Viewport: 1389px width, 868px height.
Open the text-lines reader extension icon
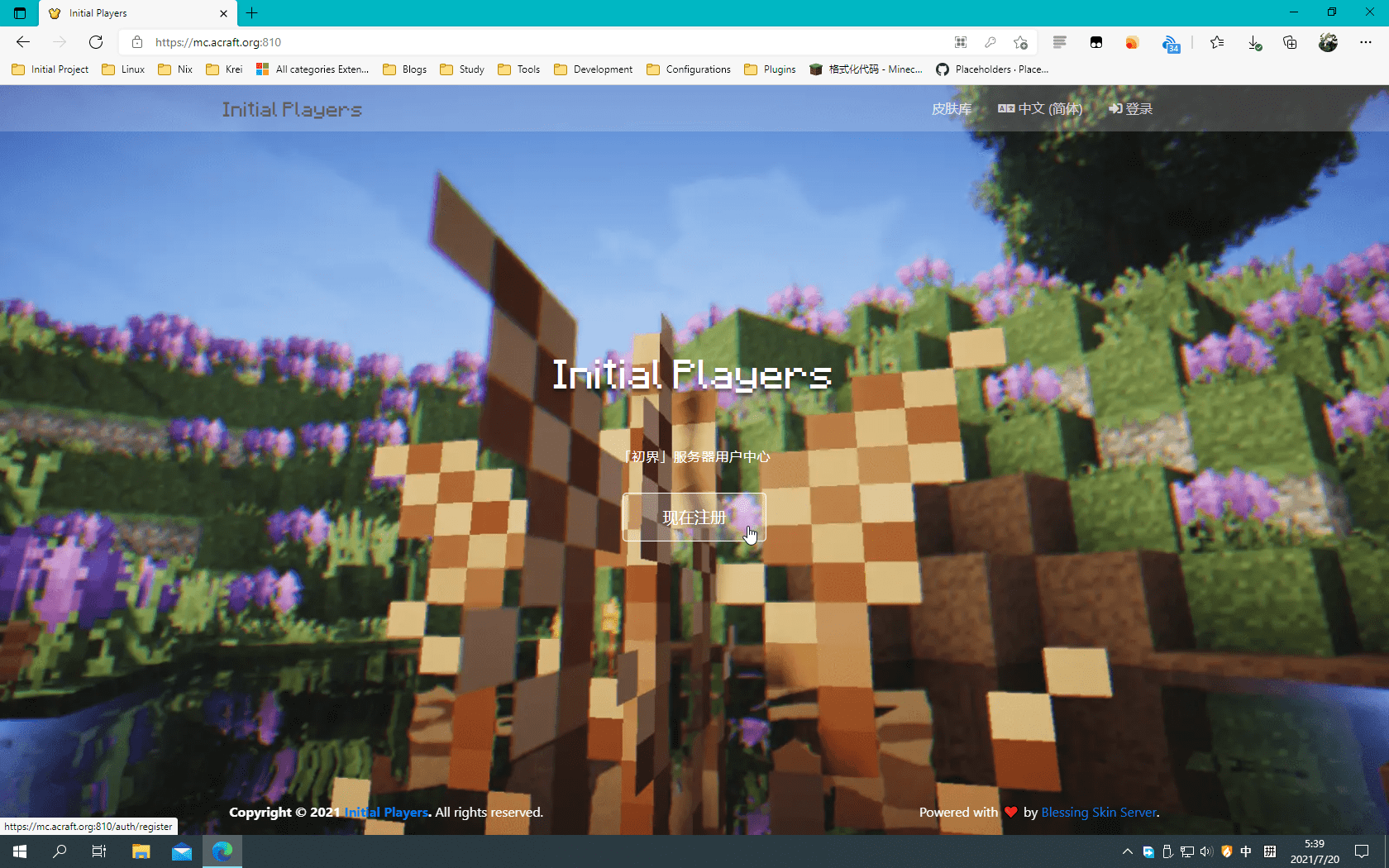1059,42
